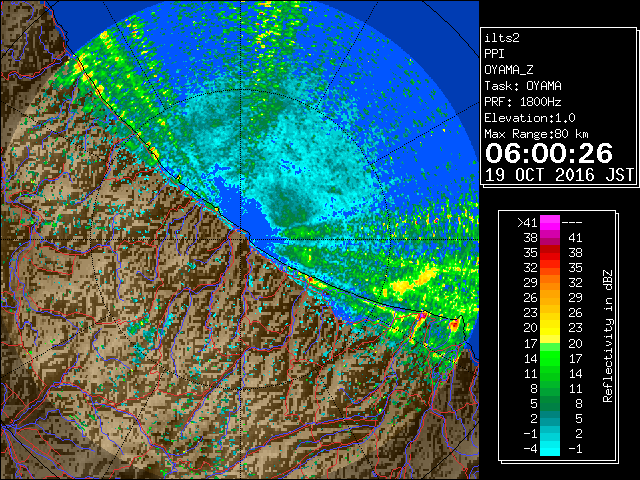The height and width of the screenshot is (480, 640).
Task: Select the 'Task: OYAMA' line
Action: (x=523, y=86)
